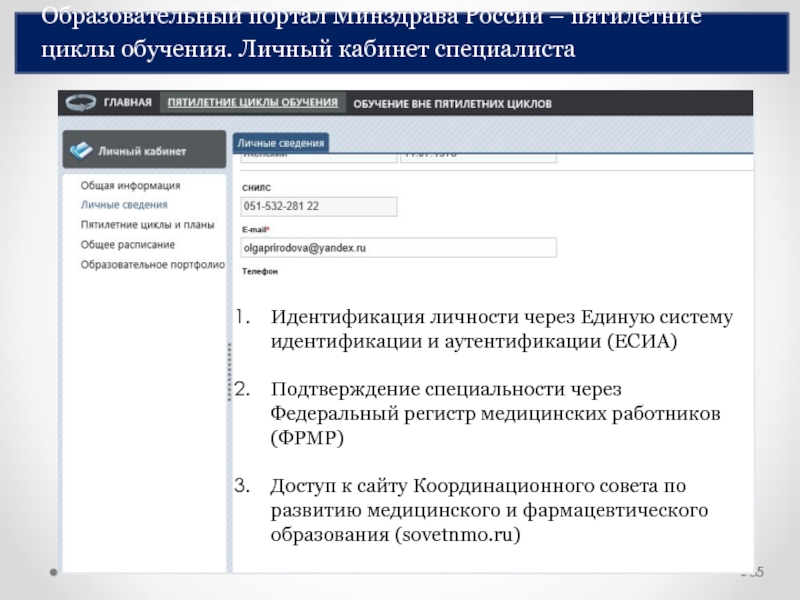Go to ОБУЧЕНИЕ ВНЕ ПЯТИЛЕТНИХ ЦИКЛОВ
The height and width of the screenshot is (600, 800).
point(452,103)
